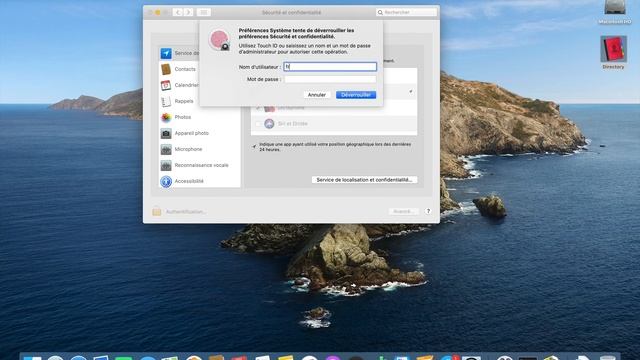Click the "Authentification..." text

pos(186,211)
